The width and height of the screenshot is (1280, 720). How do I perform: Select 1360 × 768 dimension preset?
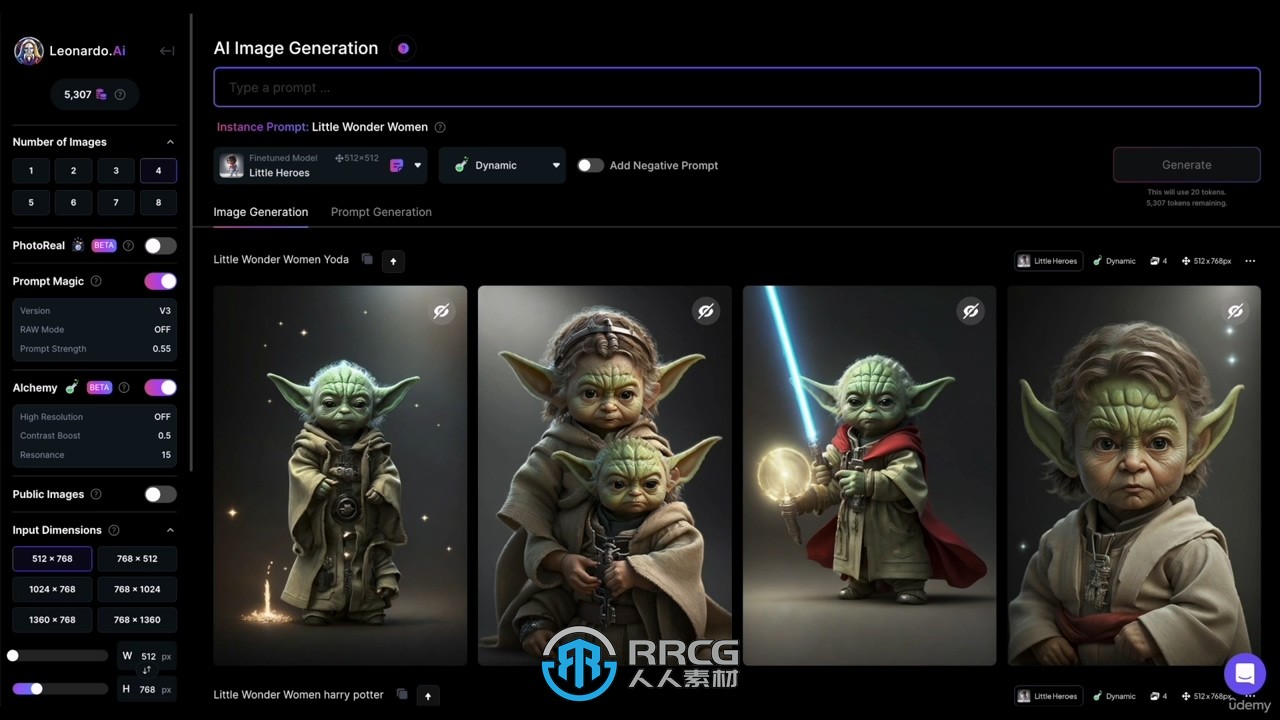click(x=52, y=619)
